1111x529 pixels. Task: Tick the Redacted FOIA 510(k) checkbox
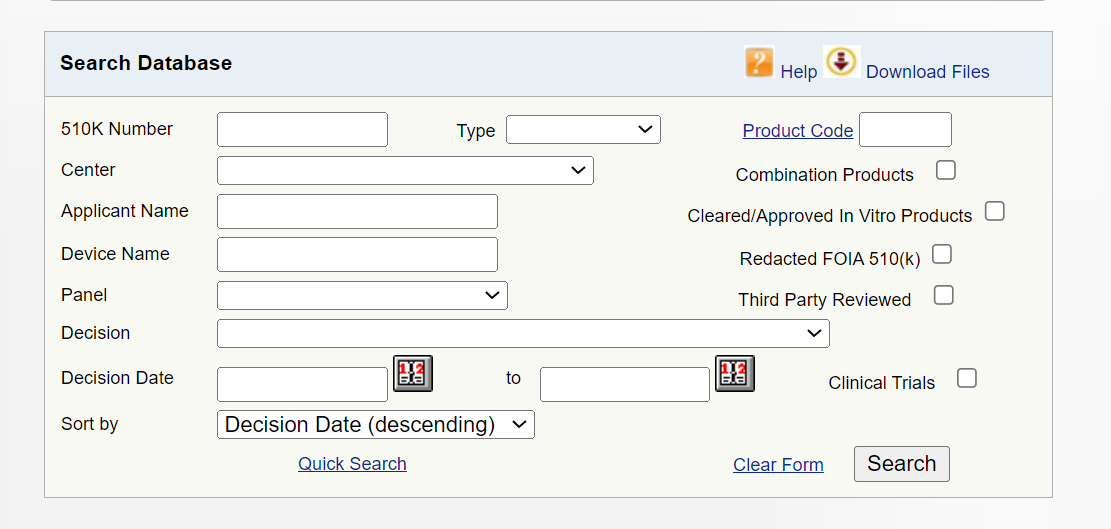click(942, 254)
